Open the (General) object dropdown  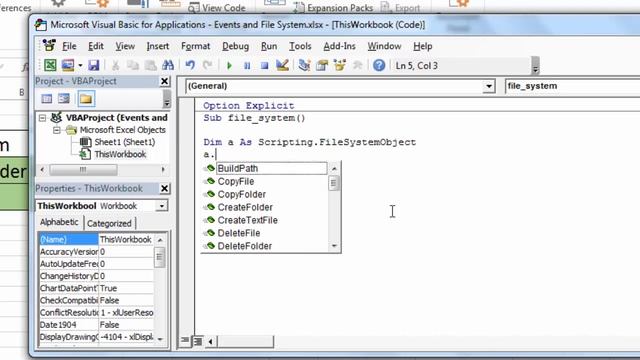pyautogui.click(x=489, y=86)
